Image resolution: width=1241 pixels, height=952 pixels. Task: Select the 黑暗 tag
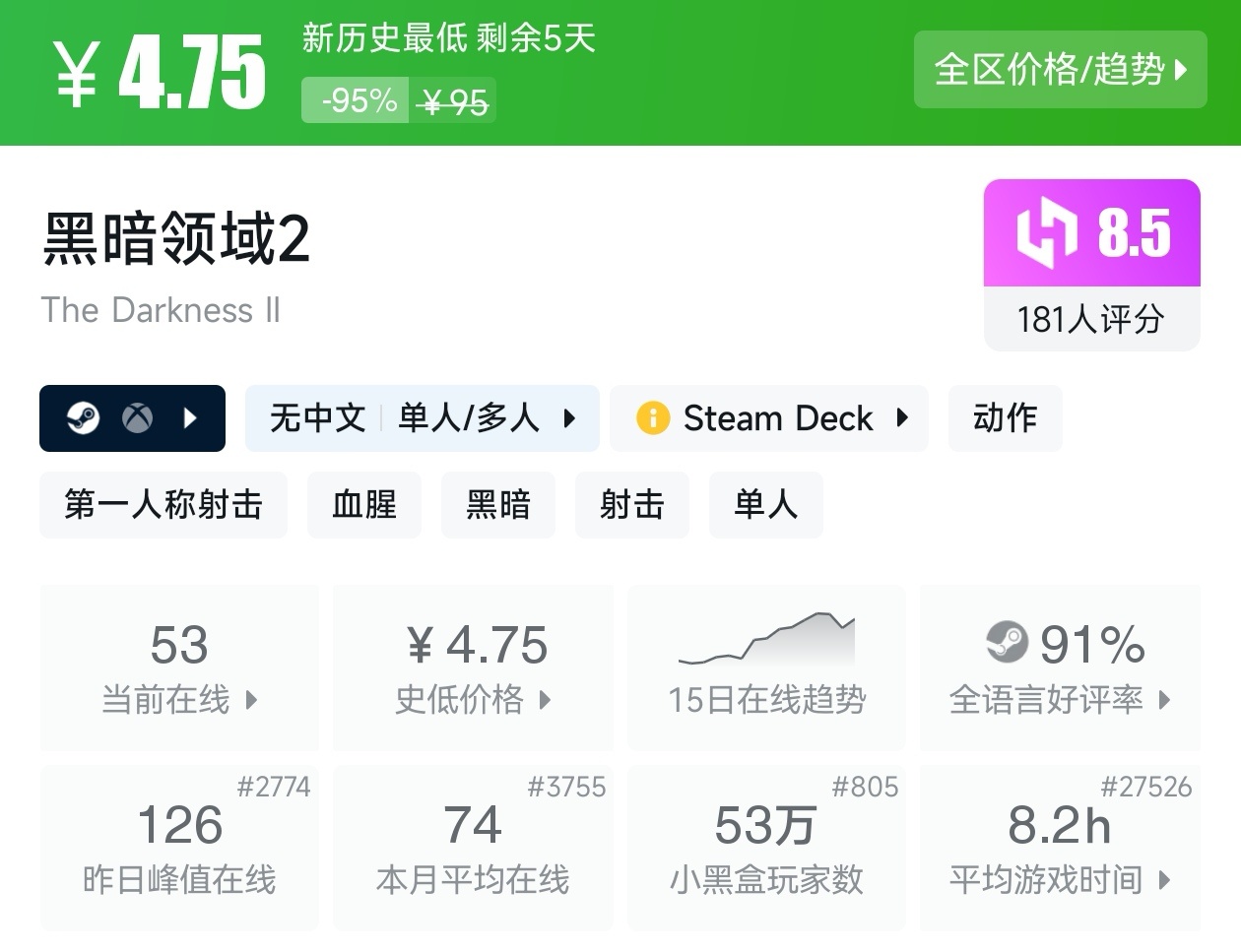pyautogui.click(x=498, y=505)
